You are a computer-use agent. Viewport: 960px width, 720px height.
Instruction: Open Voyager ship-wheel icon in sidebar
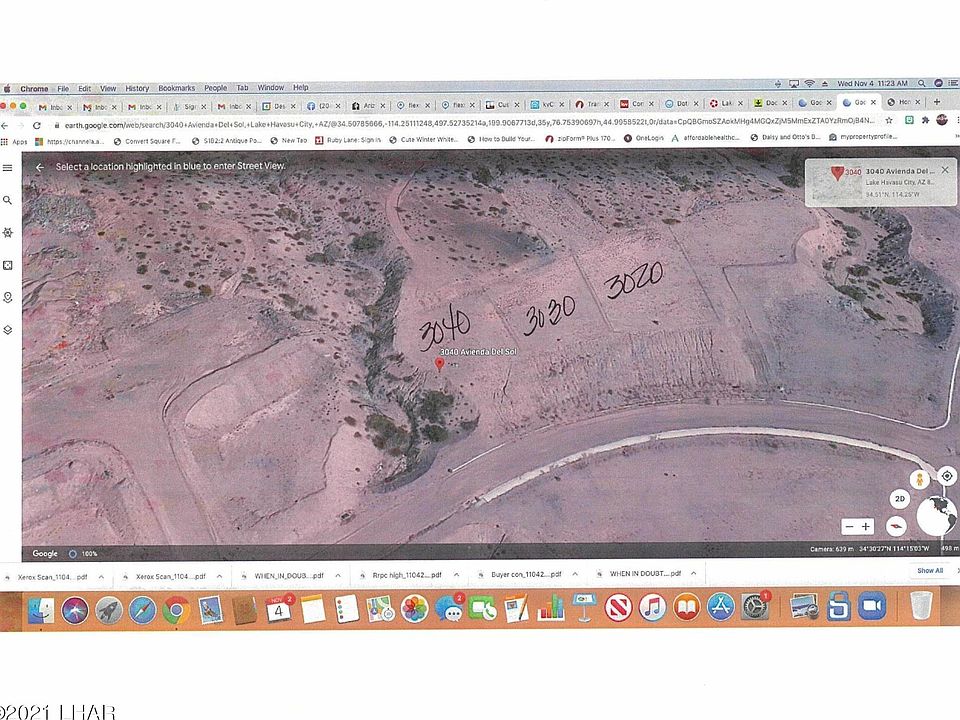7,233
